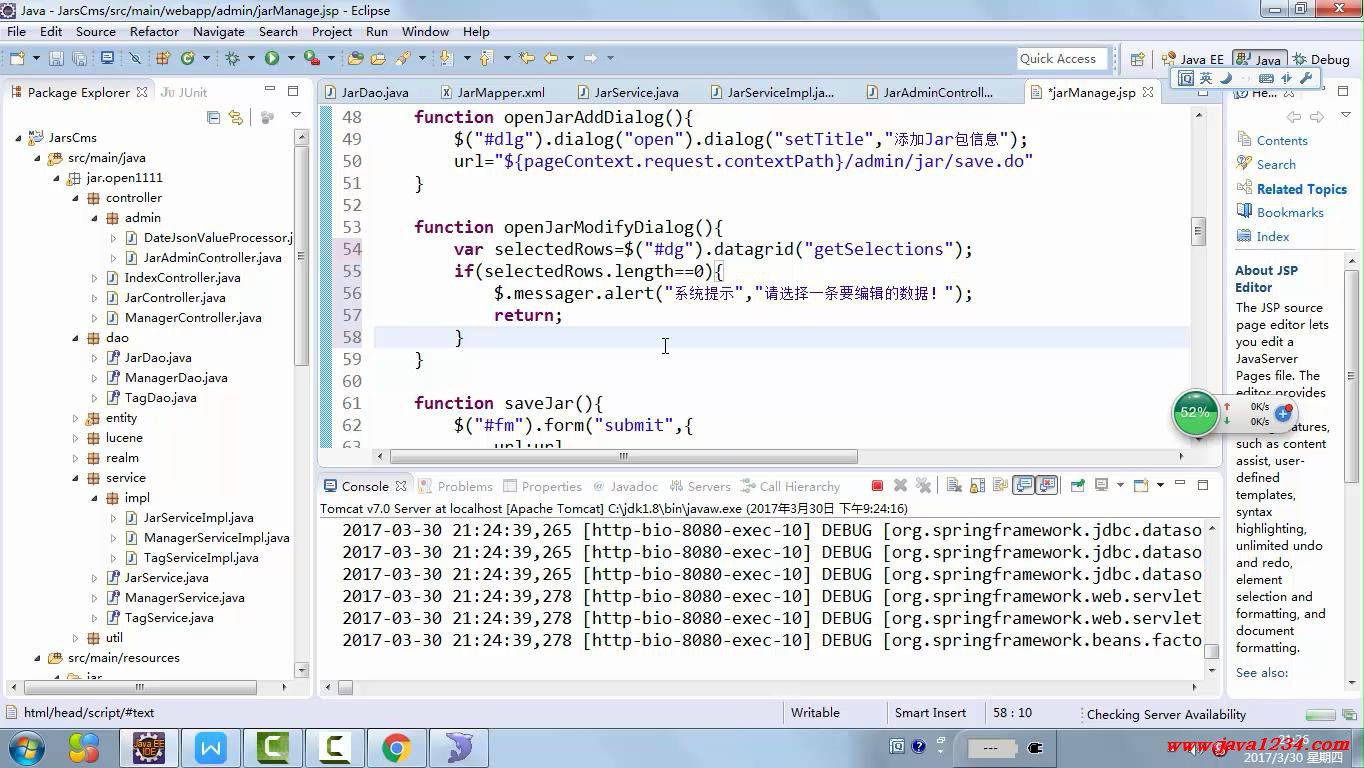Expand the realm package

point(75,458)
